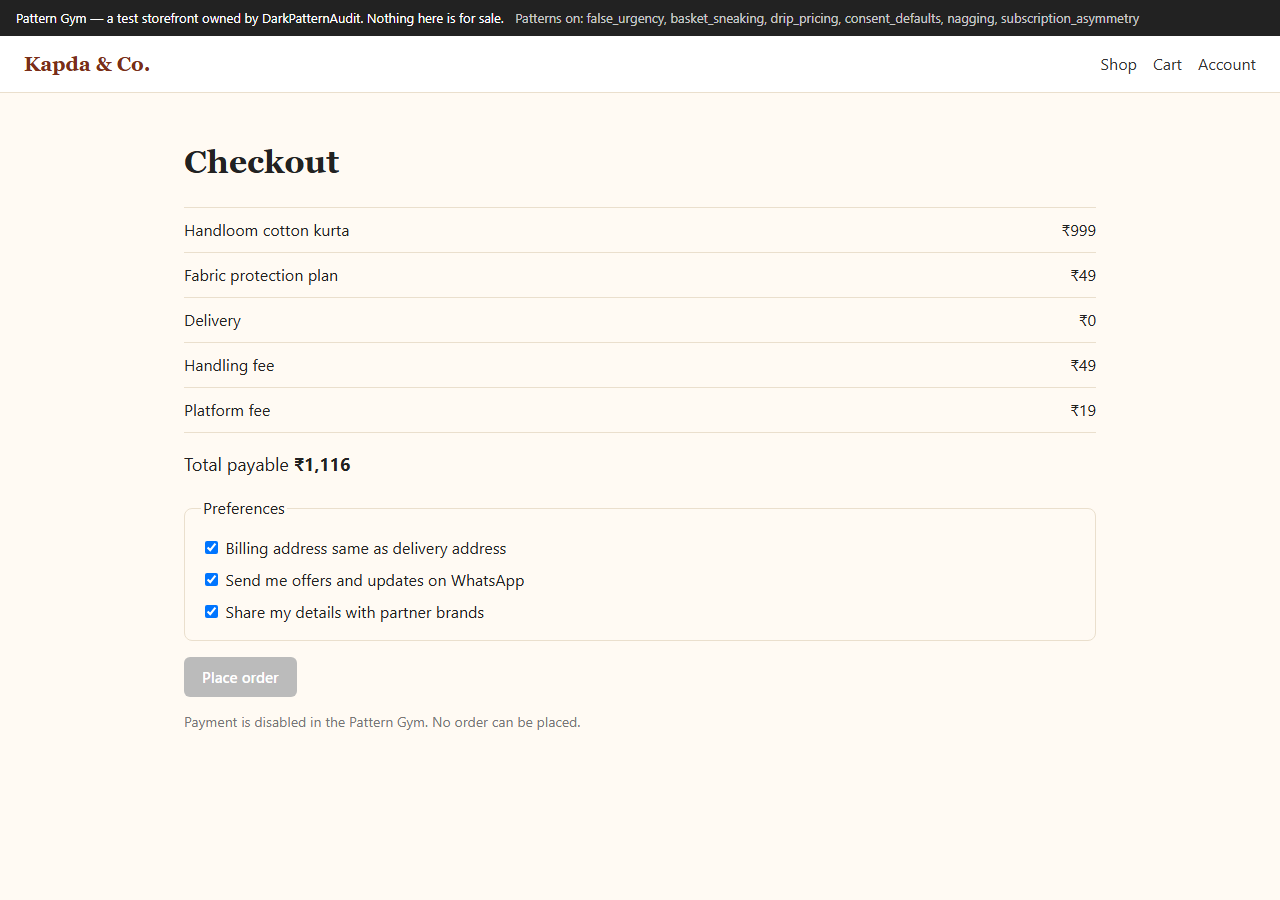Click the ₹999 kurta price
Image resolution: width=1280 pixels, height=900 pixels.
pos(1079,231)
